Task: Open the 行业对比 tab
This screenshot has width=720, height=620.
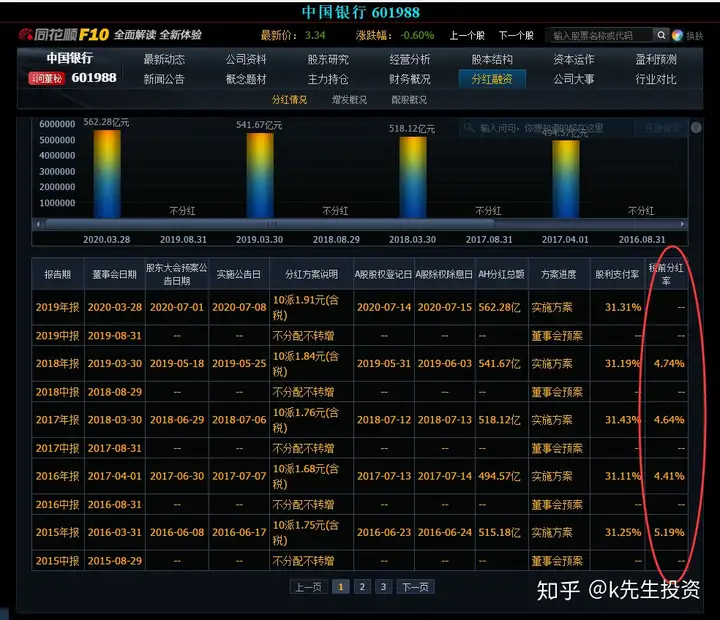Action: click(656, 79)
